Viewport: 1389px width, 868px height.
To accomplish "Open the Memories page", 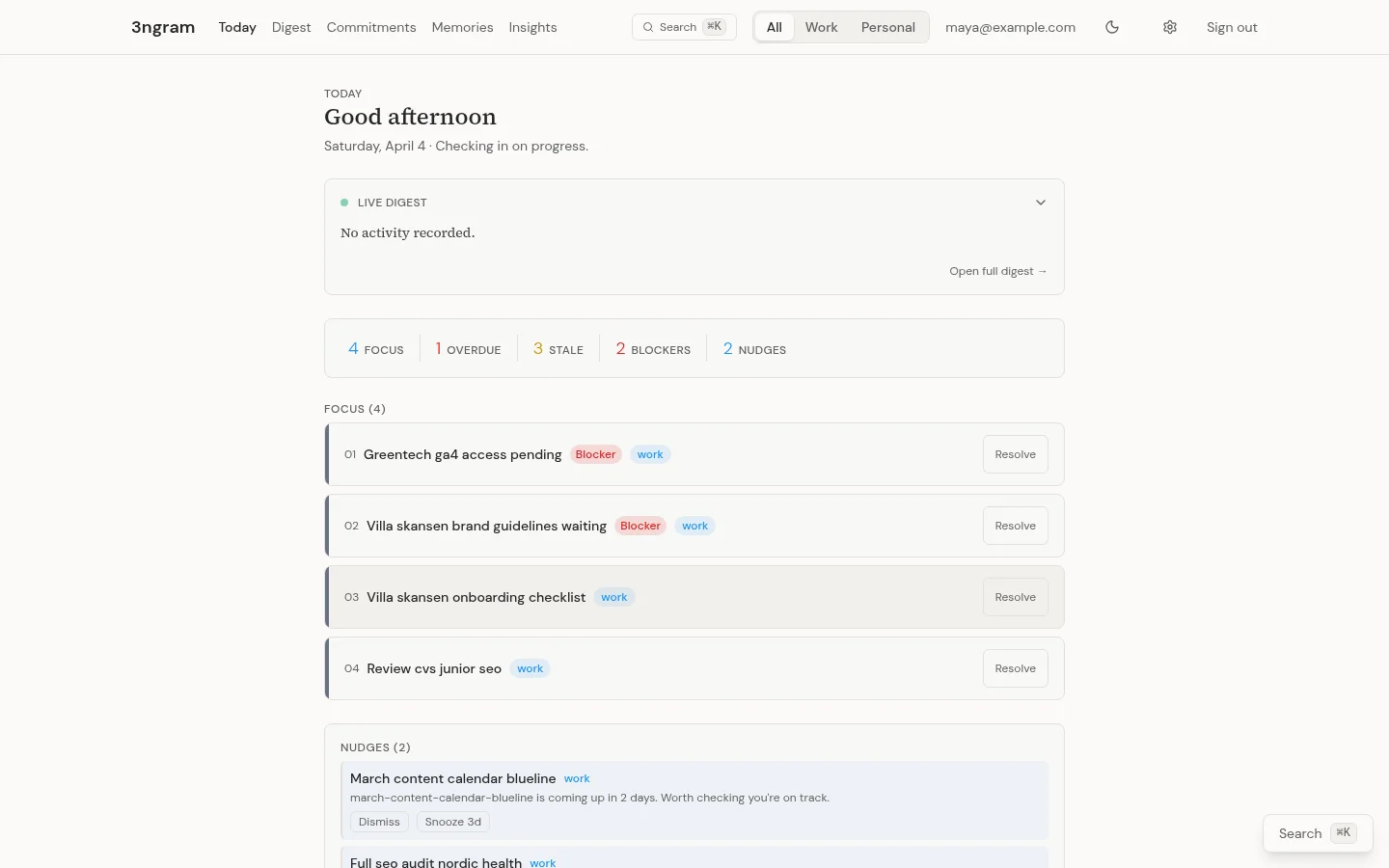I will pyautogui.click(x=462, y=27).
